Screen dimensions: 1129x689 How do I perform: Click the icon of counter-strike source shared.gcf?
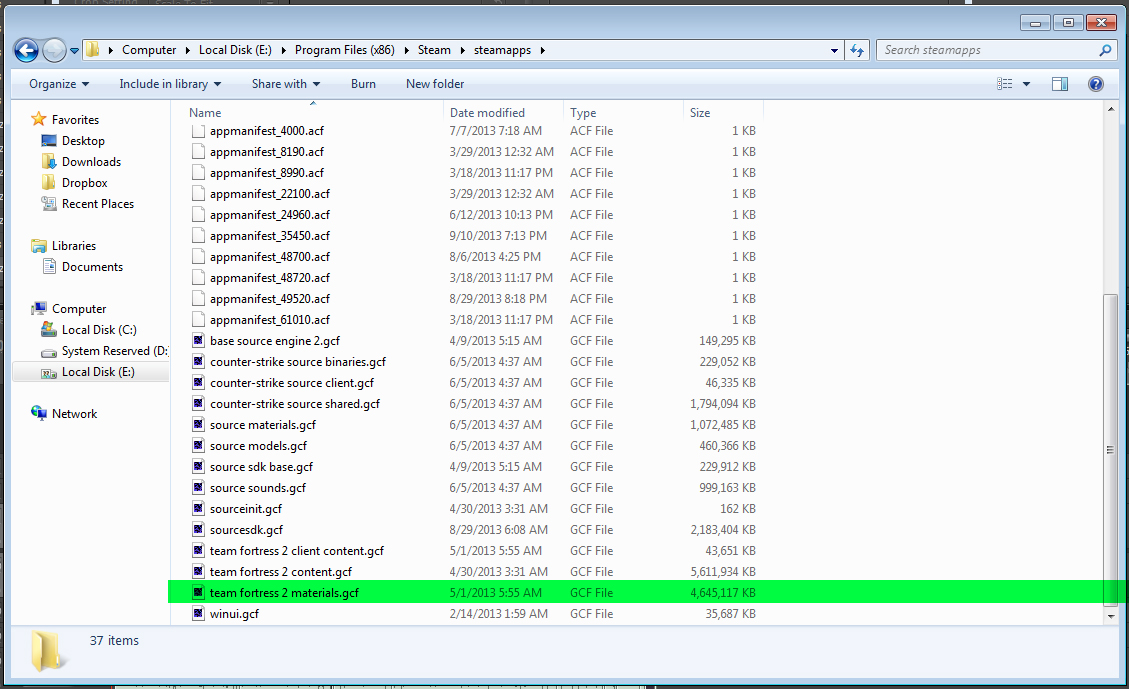coord(198,404)
